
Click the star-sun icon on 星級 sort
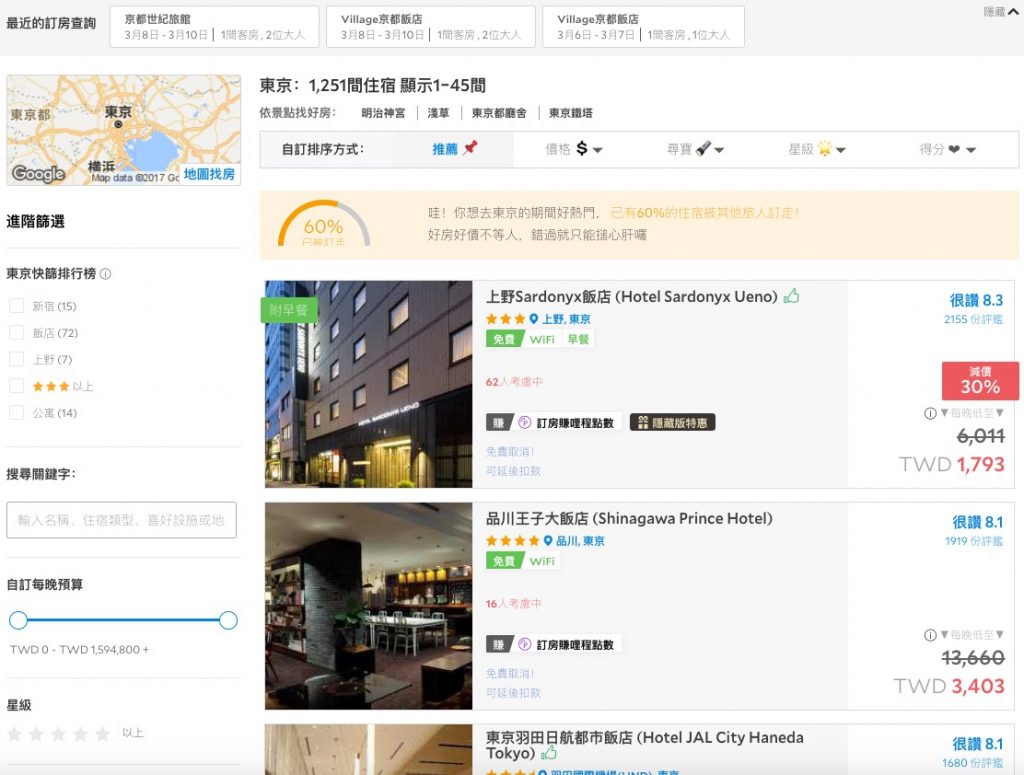(x=825, y=148)
